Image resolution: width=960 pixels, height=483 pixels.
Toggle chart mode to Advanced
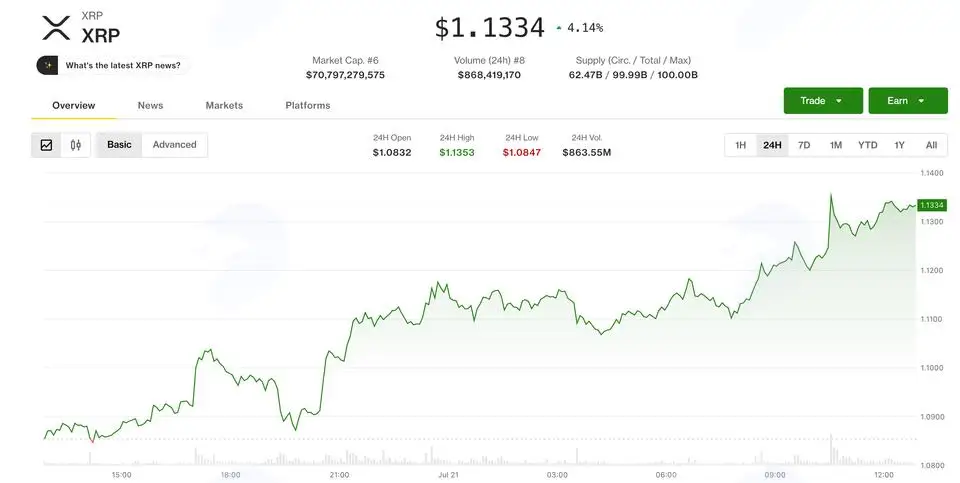(174, 145)
